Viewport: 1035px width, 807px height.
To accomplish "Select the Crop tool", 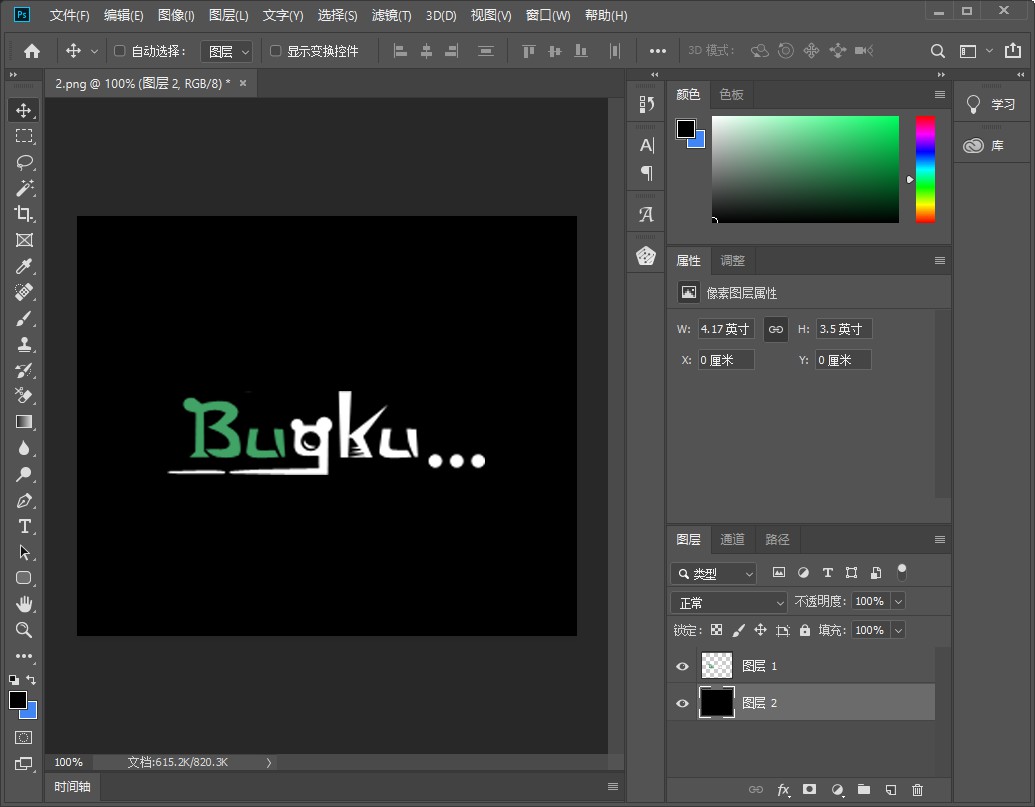I will (x=24, y=214).
